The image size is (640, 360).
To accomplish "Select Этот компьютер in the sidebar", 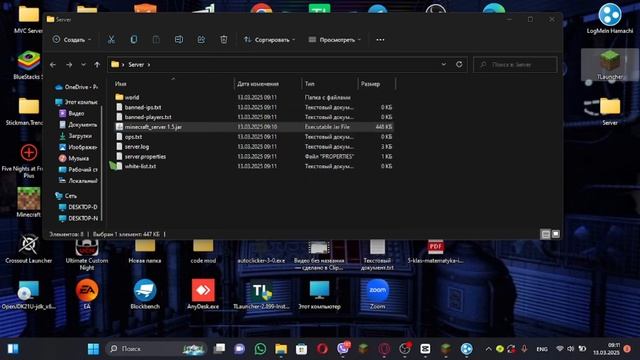I will pos(76,102).
